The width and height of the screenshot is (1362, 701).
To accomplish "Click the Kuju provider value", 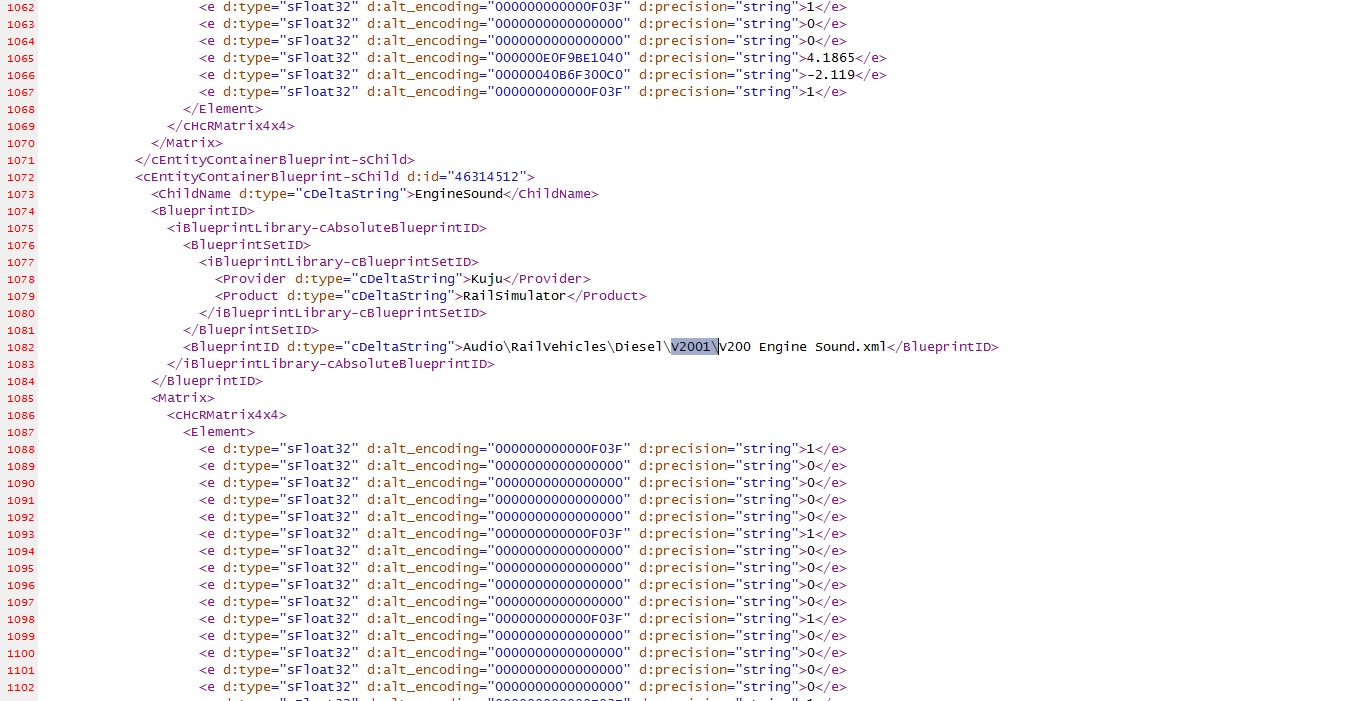I will (487, 279).
